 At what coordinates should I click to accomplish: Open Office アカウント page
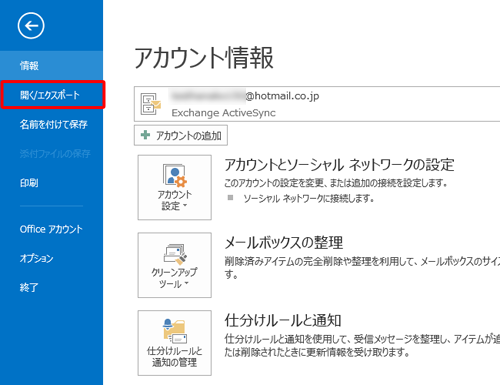pos(51,229)
